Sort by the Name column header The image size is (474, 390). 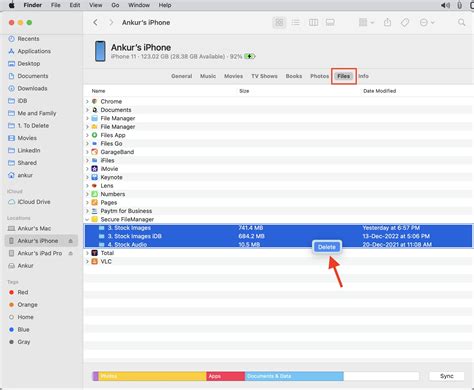(98, 91)
